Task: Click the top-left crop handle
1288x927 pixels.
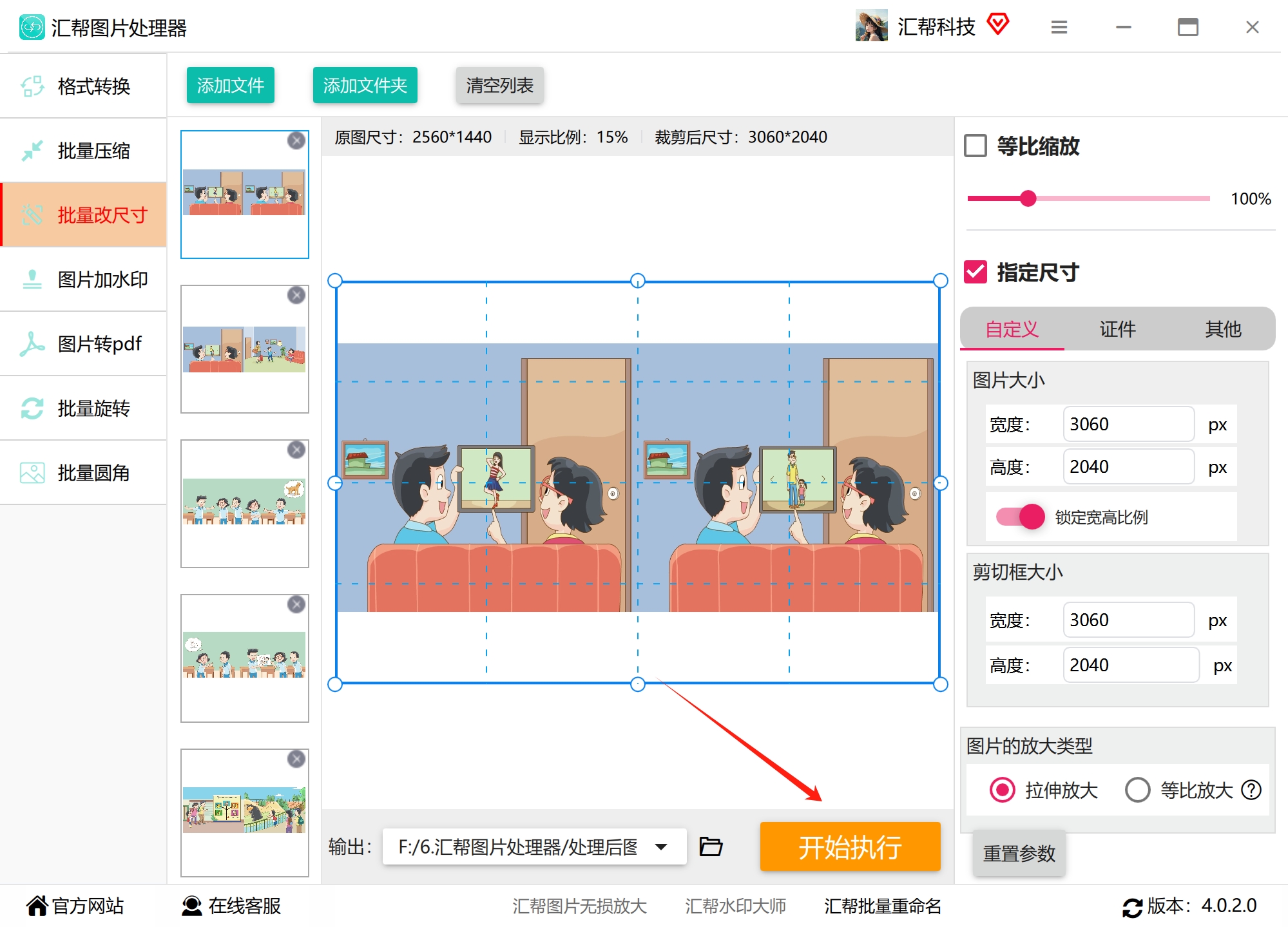Action: 335,281
